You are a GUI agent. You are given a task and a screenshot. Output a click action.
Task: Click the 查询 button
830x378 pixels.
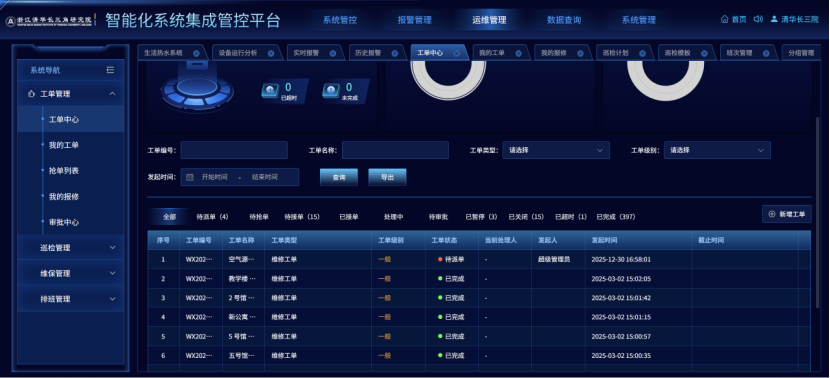click(x=339, y=177)
